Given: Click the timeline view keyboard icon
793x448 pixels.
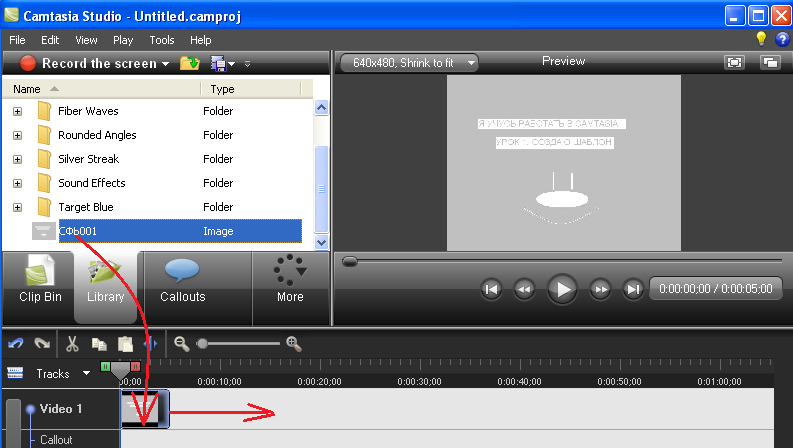Looking at the screenshot, I should tap(15, 373).
